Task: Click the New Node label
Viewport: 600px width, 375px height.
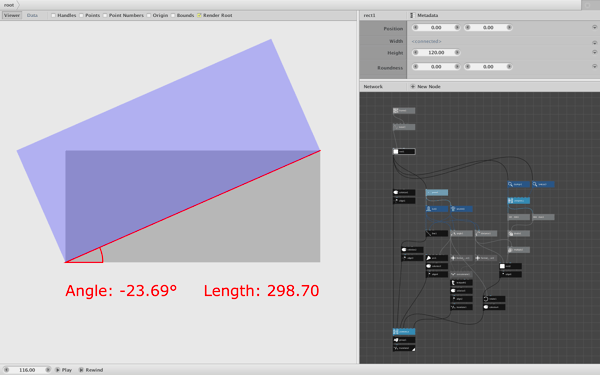Action: click(x=429, y=86)
